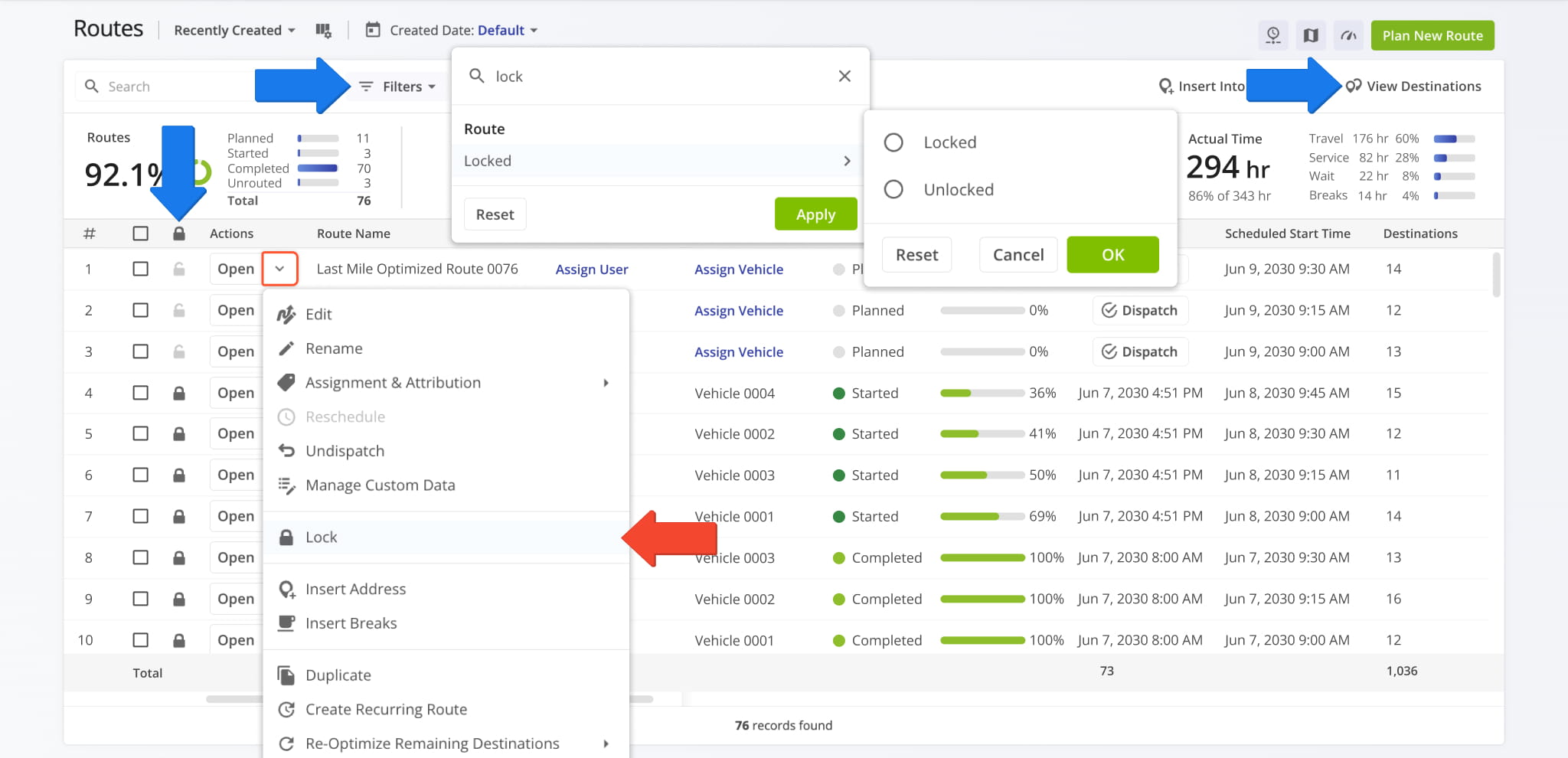Click the magnifier icon in the Search box
Image resolution: width=1568 pixels, height=758 pixels.
coord(92,87)
